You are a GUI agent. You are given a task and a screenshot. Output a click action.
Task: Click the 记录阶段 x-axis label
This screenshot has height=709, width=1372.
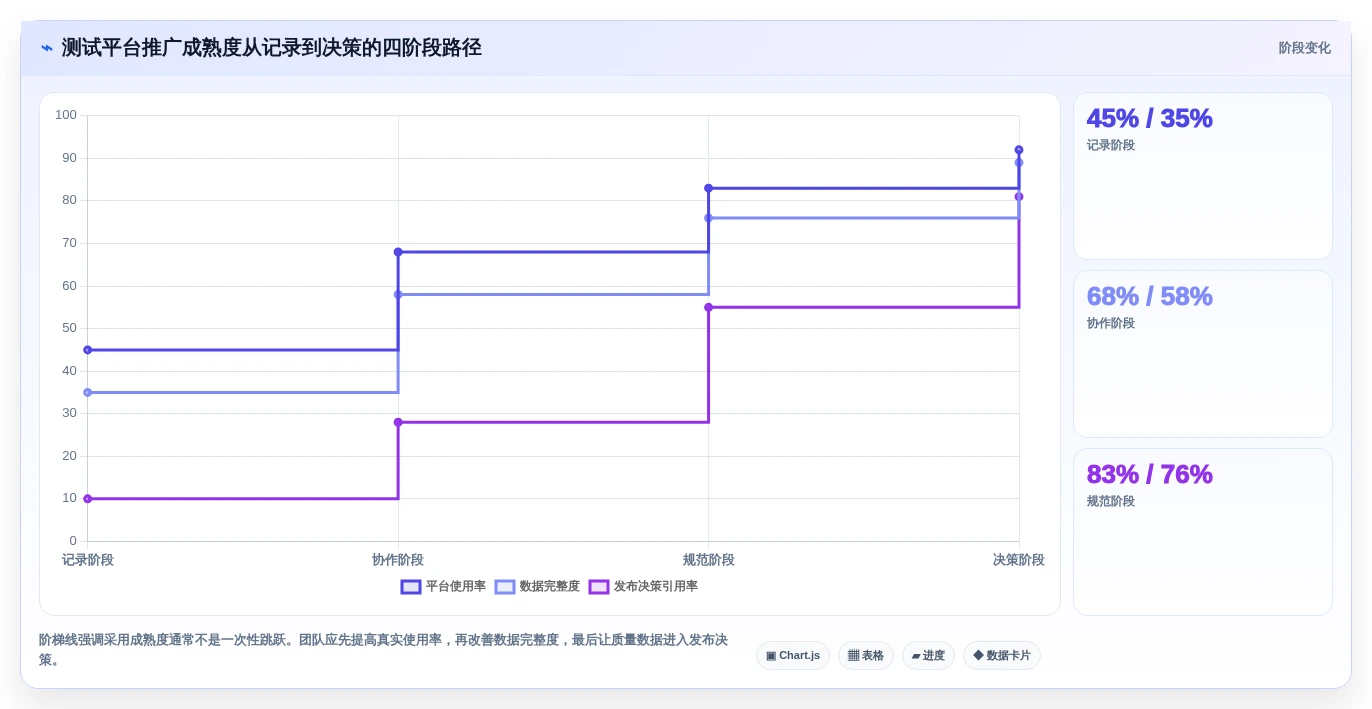click(x=88, y=560)
